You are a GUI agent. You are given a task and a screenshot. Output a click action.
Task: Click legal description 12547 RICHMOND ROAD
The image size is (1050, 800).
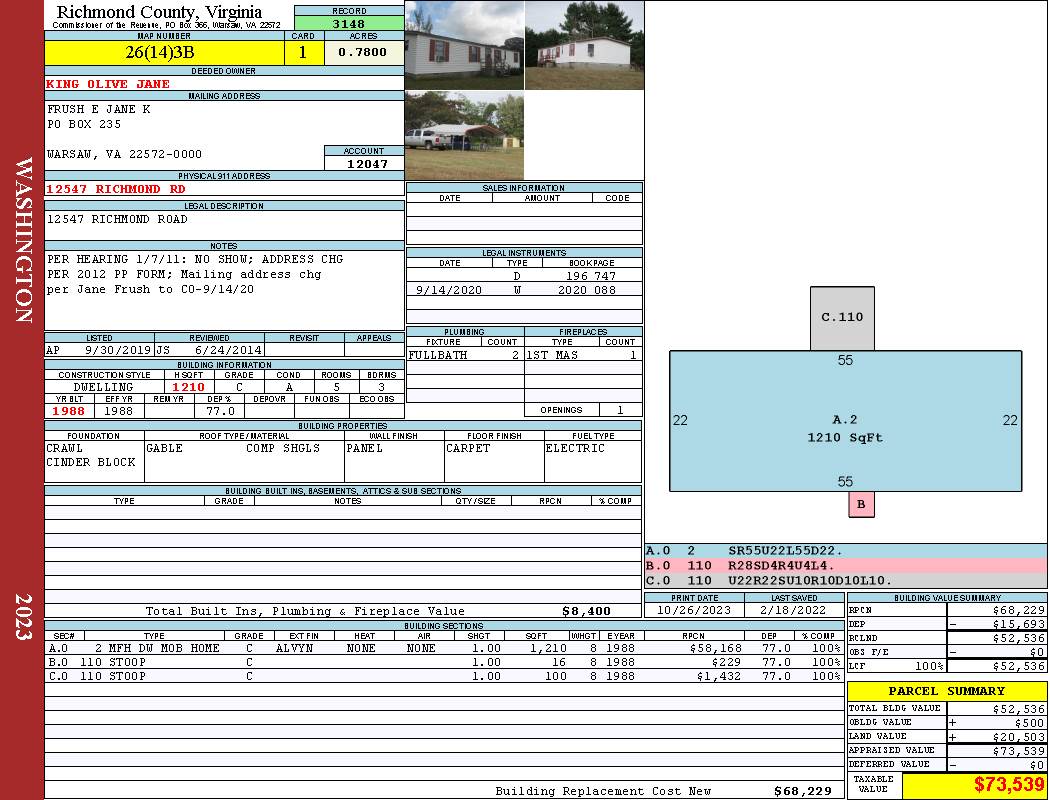coord(117,219)
